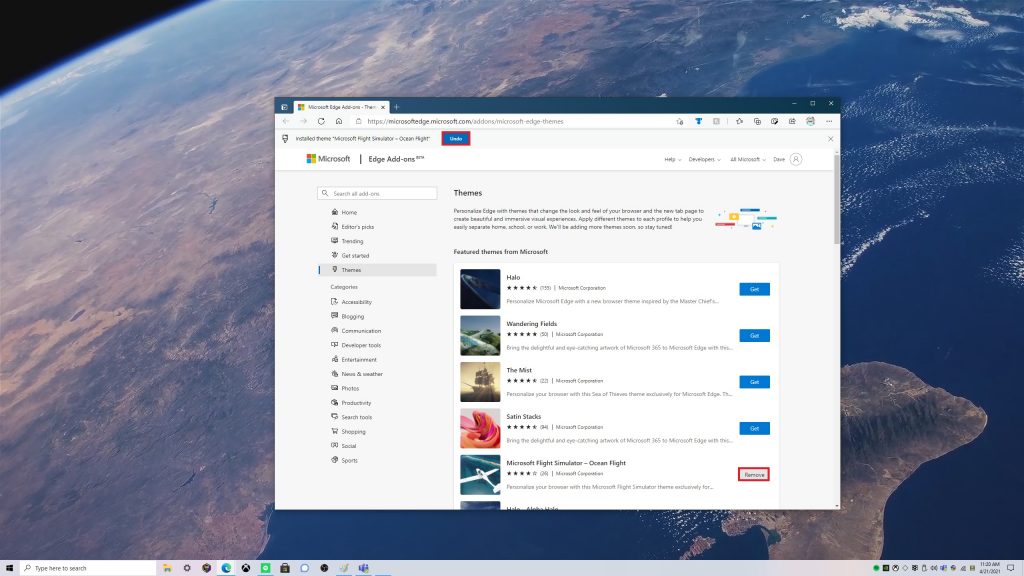Reload the page with the refresh icon
This screenshot has height=576, width=1024.
[x=321, y=121]
